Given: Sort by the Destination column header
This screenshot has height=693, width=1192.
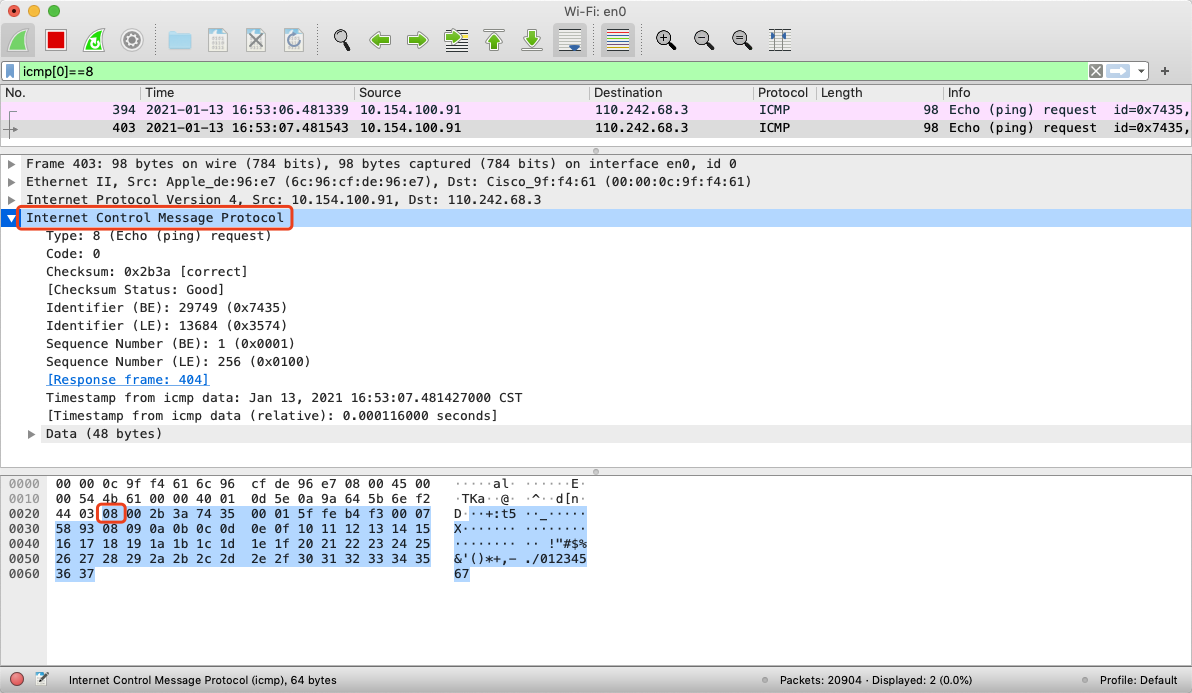Looking at the screenshot, I should point(671,93).
